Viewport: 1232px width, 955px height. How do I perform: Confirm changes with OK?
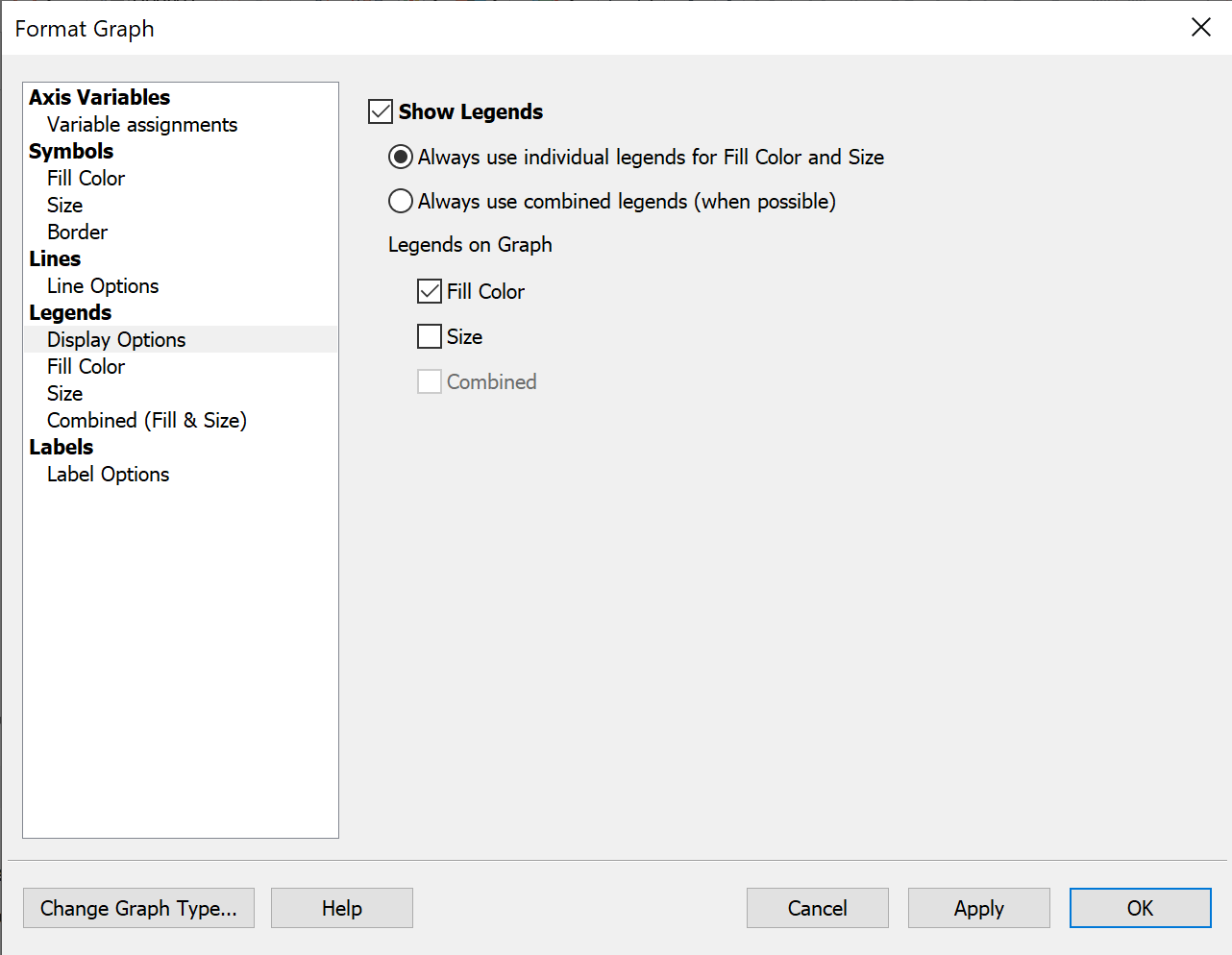point(1140,908)
